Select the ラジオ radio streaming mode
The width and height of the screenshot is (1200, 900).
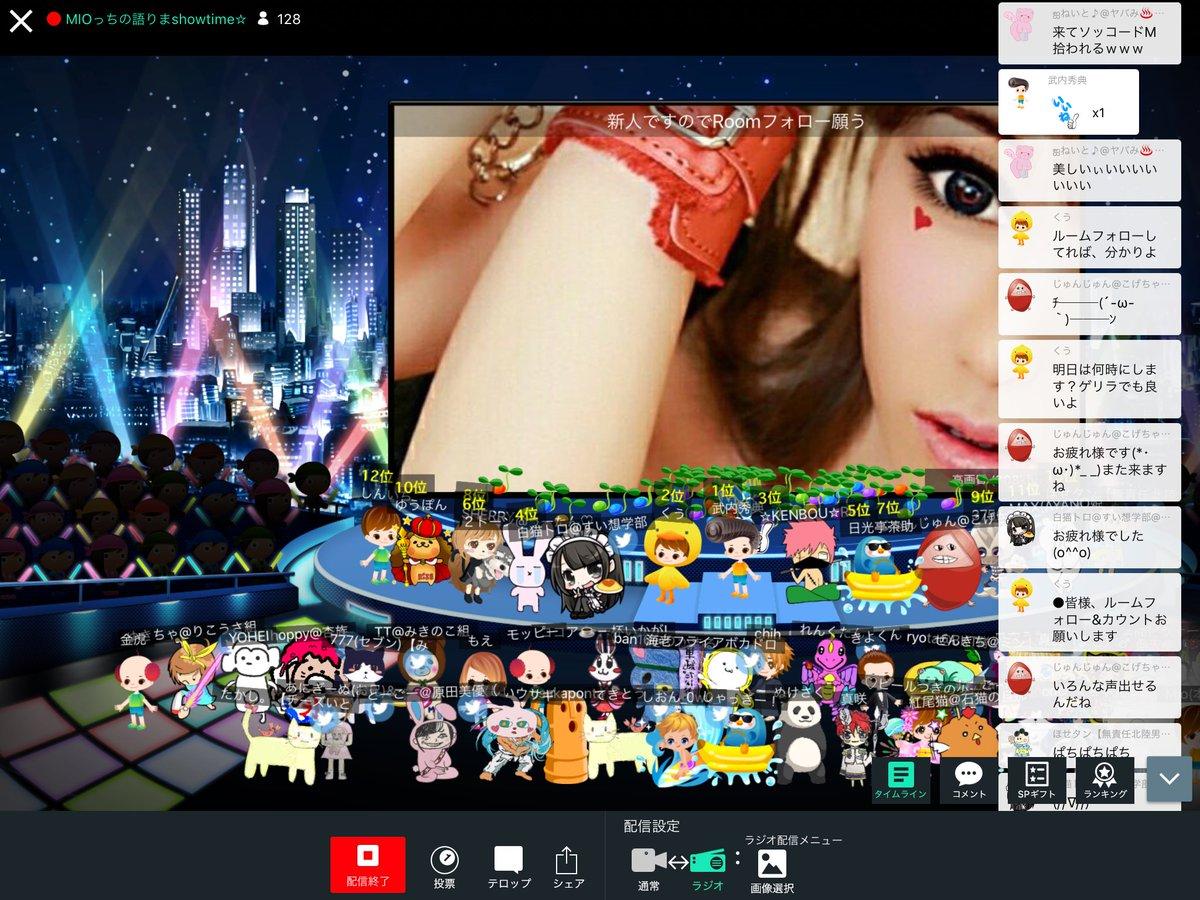point(707,868)
